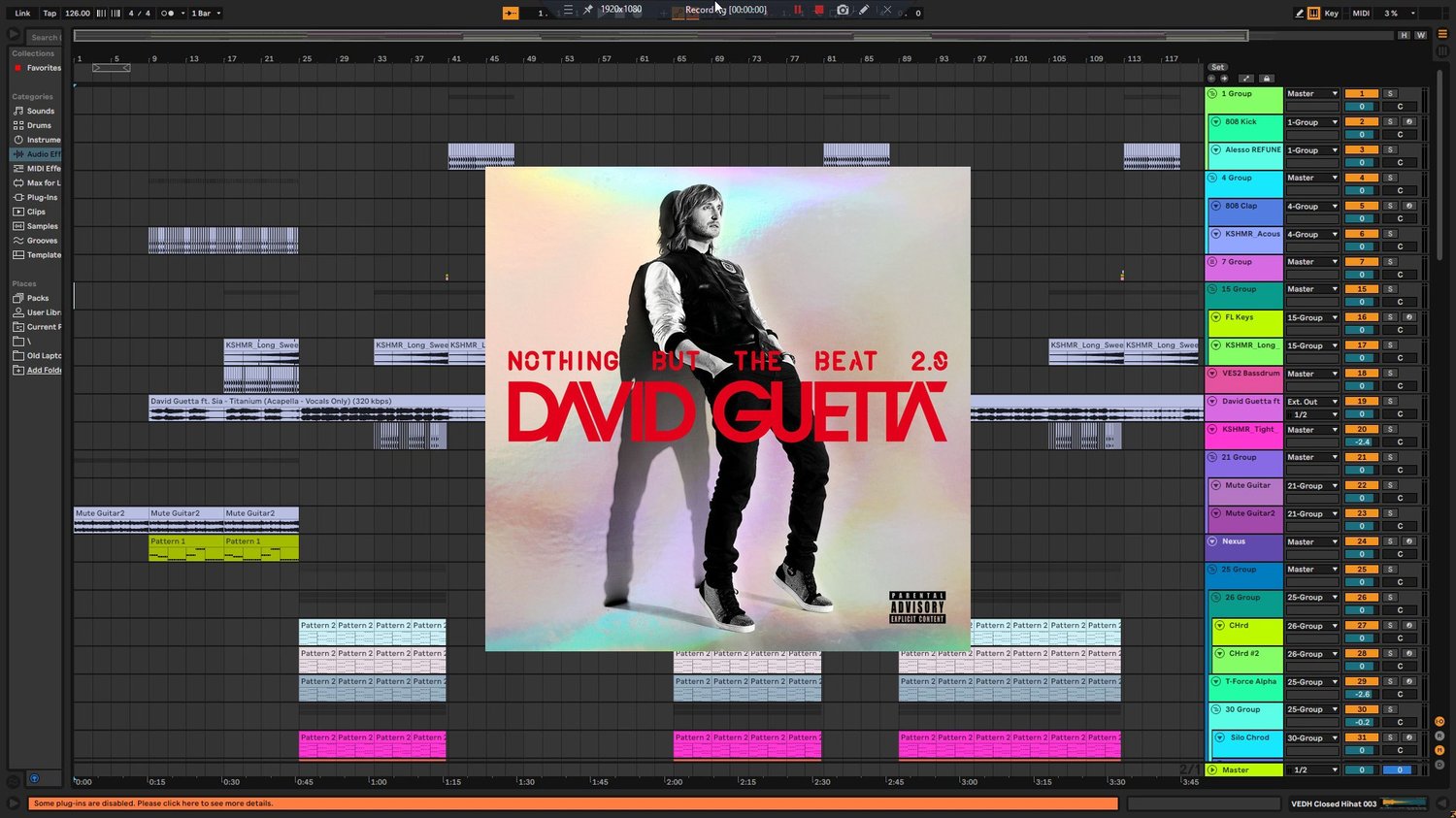The image size is (1456, 818).
Task: Click the lock icon above track list
Action: [x=1266, y=79]
